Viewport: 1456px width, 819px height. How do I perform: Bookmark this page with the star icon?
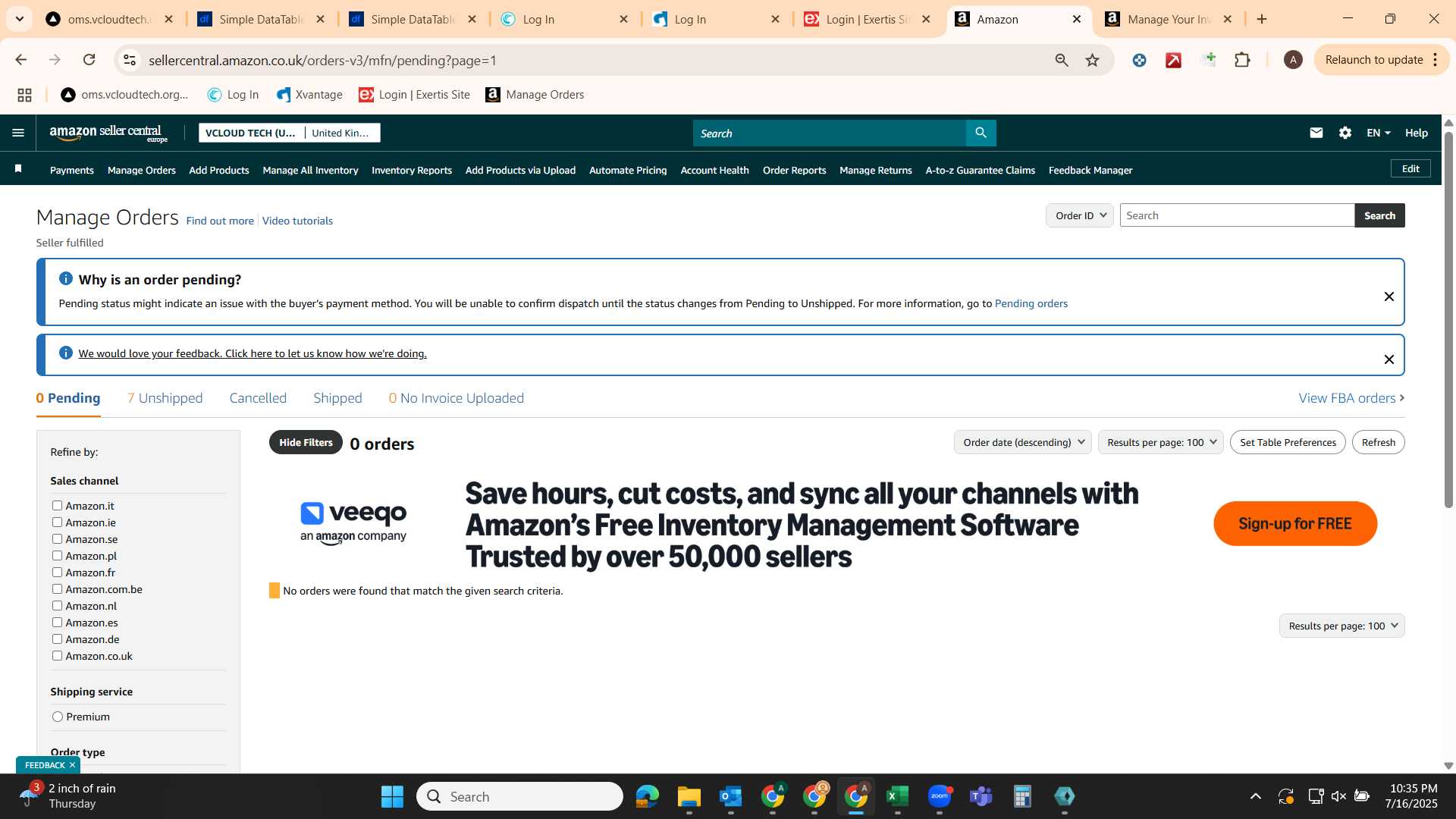(1092, 60)
